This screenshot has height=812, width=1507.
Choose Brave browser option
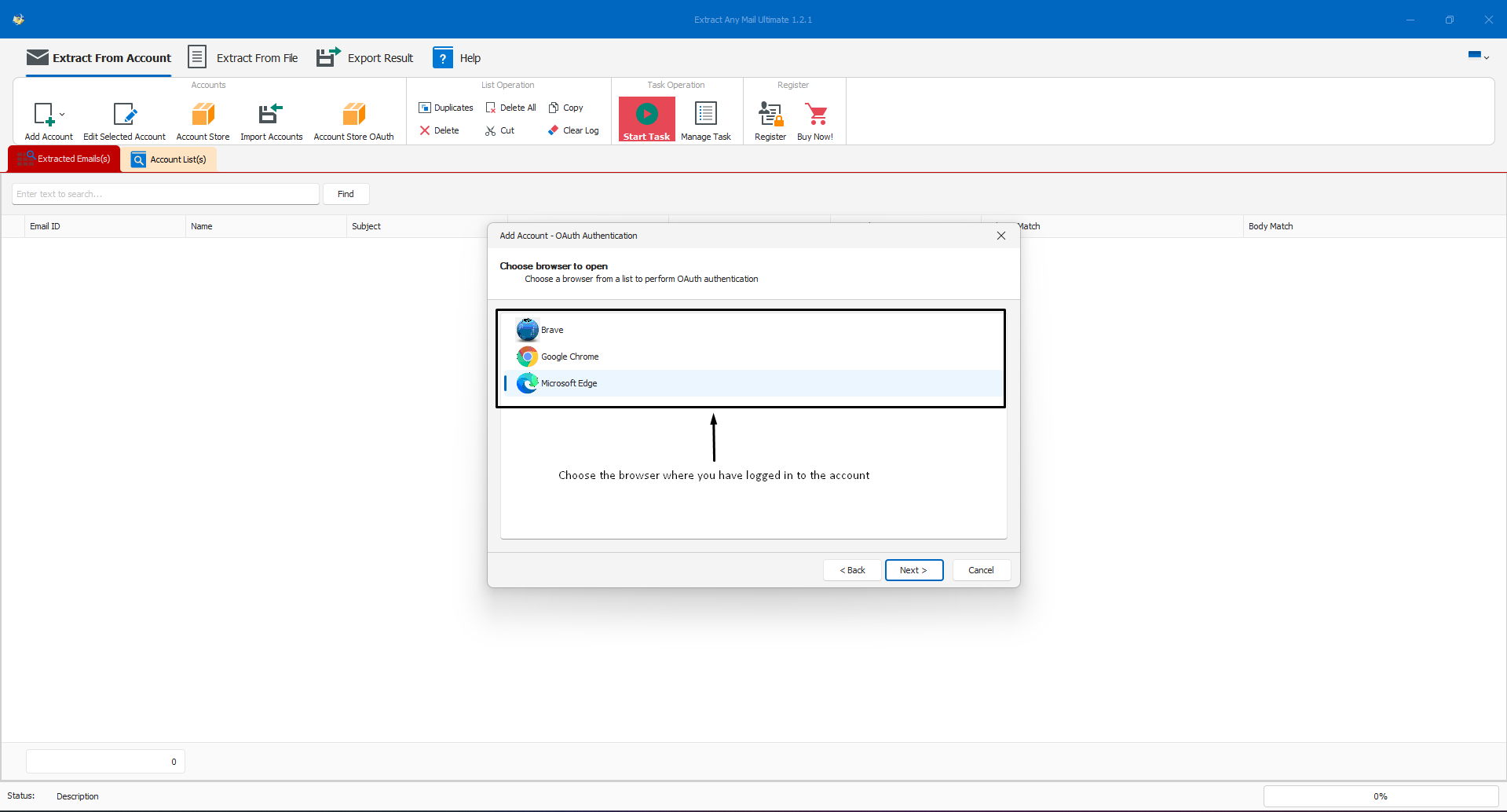(x=552, y=330)
